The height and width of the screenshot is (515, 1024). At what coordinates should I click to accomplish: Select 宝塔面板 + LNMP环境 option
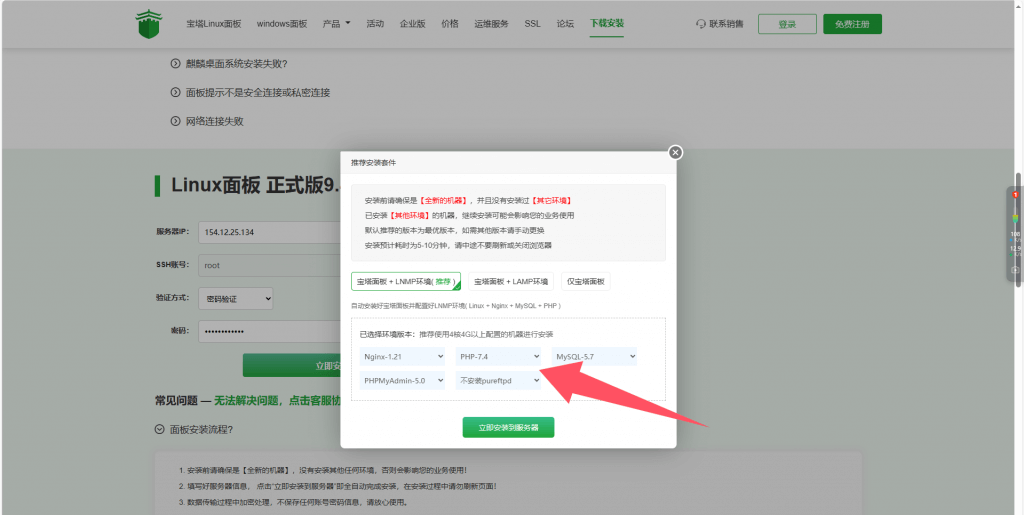pyautogui.click(x=406, y=281)
